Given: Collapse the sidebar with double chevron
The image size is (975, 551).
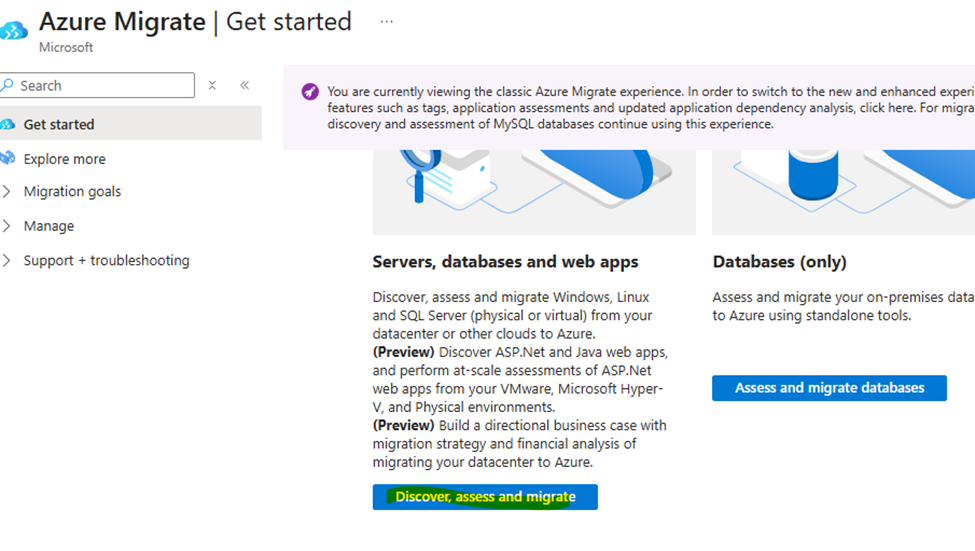Looking at the screenshot, I should [x=244, y=85].
